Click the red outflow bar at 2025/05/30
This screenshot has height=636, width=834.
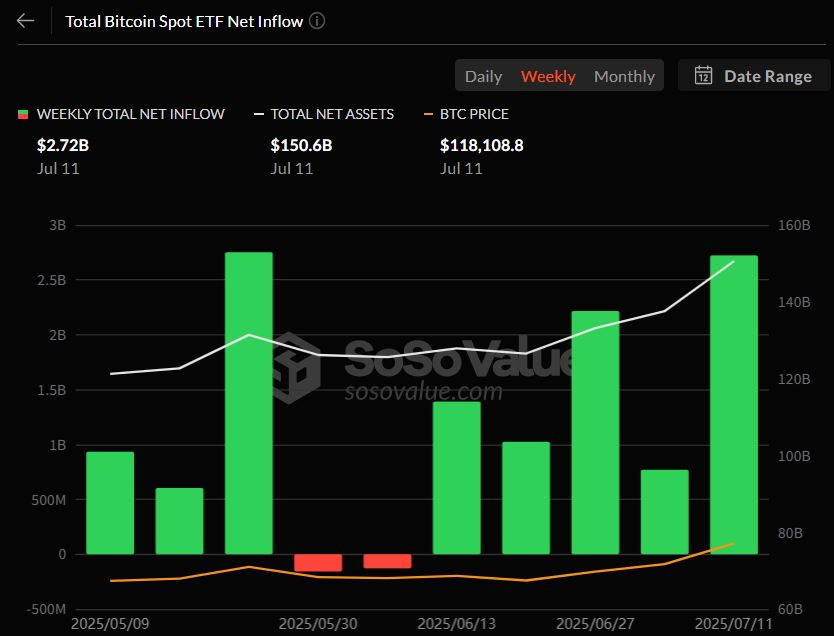[318, 562]
